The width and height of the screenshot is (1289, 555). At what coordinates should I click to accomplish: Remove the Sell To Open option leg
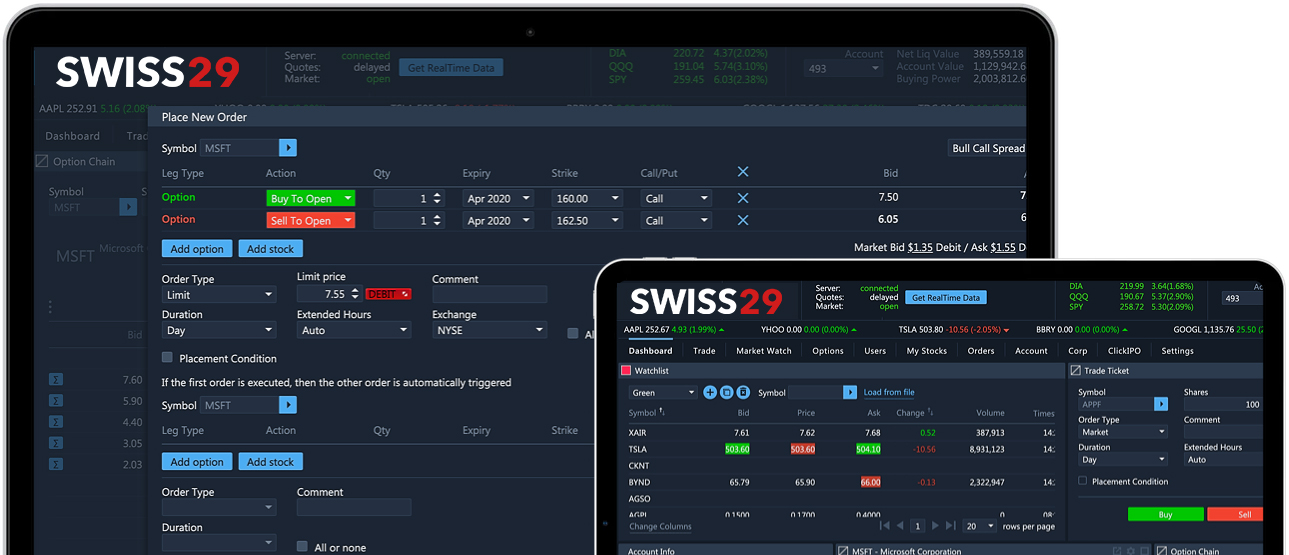coord(743,220)
